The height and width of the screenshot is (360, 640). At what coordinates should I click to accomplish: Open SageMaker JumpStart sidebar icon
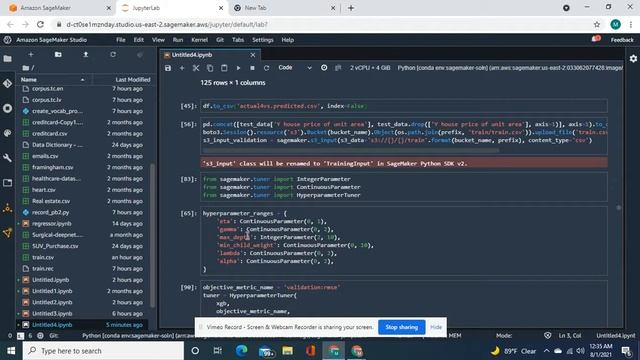(7, 208)
